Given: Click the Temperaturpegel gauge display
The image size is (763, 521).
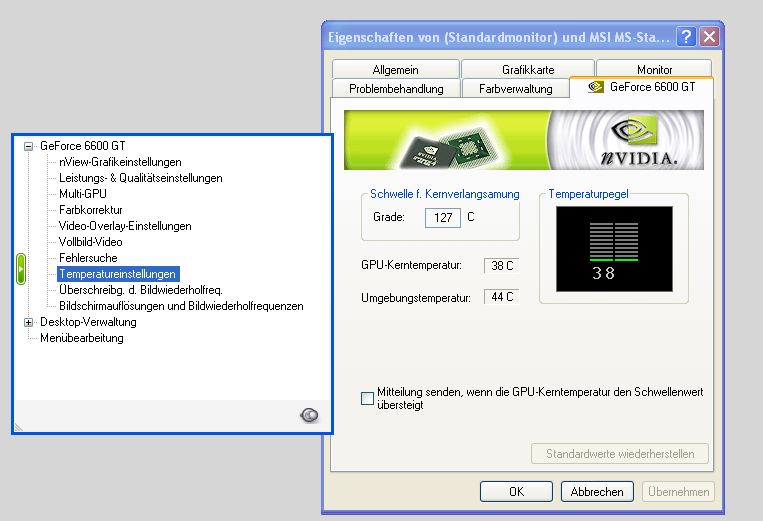Looking at the screenshot, I should click(x=614, y=249).
